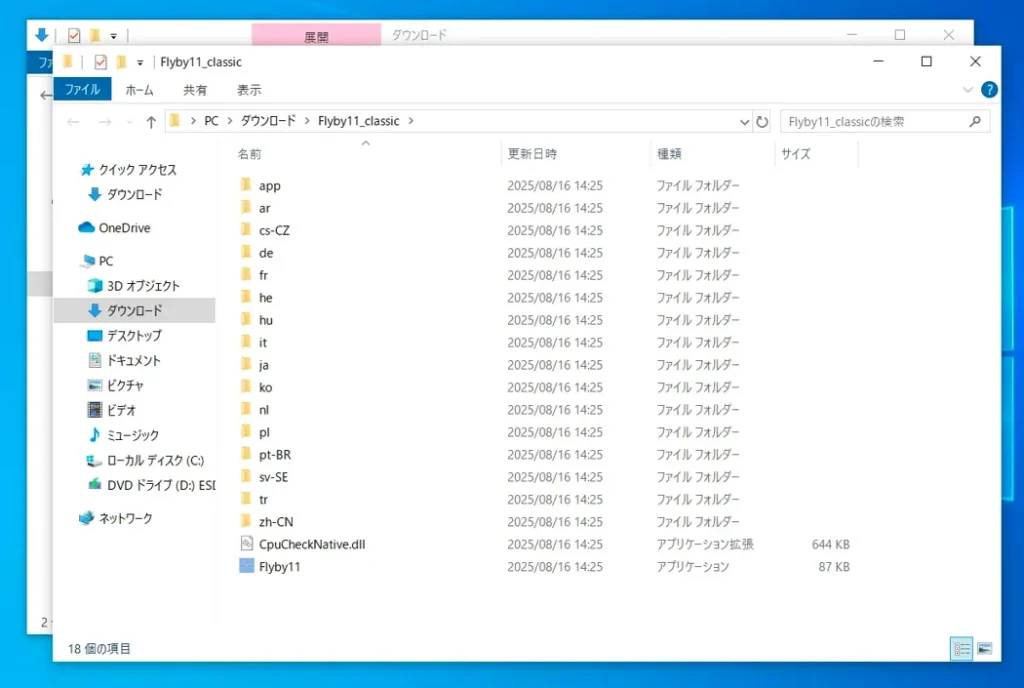This screenshot has height=688, width=1024.
Task: Click the Flyby11_classic search box
Action: [x=885, y=121]
